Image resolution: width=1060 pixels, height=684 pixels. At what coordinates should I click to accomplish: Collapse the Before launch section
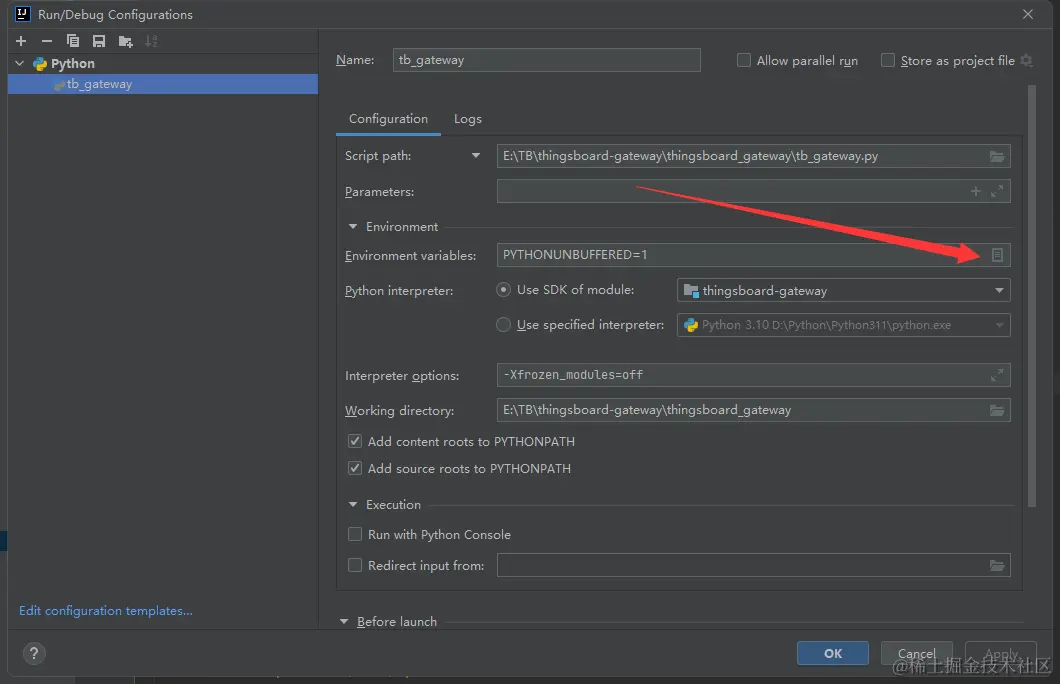pos(343,621)
